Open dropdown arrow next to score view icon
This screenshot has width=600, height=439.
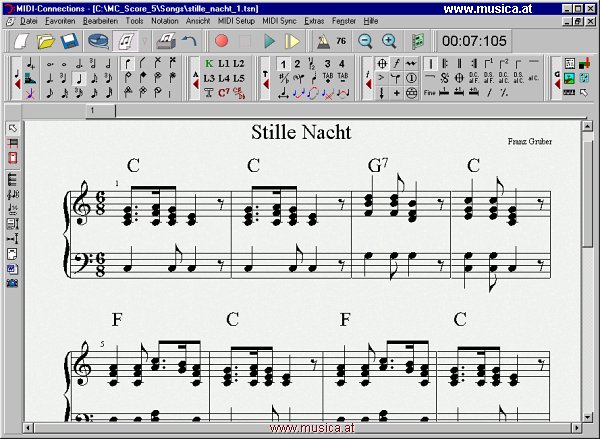tap(145, 41)
